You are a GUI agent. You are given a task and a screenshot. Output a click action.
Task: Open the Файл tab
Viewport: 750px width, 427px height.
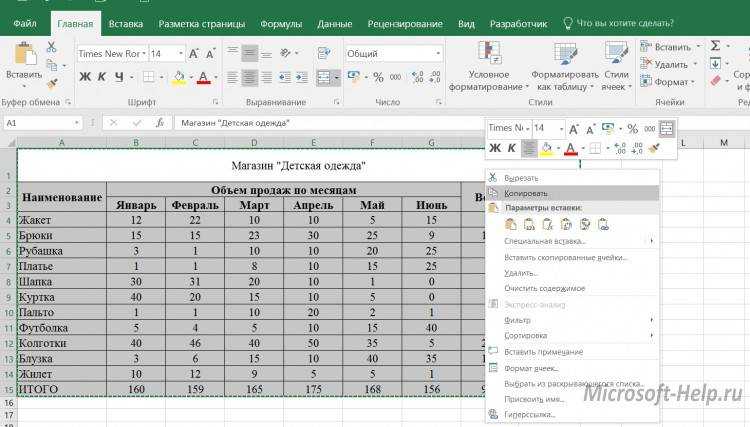coord(25,23)
